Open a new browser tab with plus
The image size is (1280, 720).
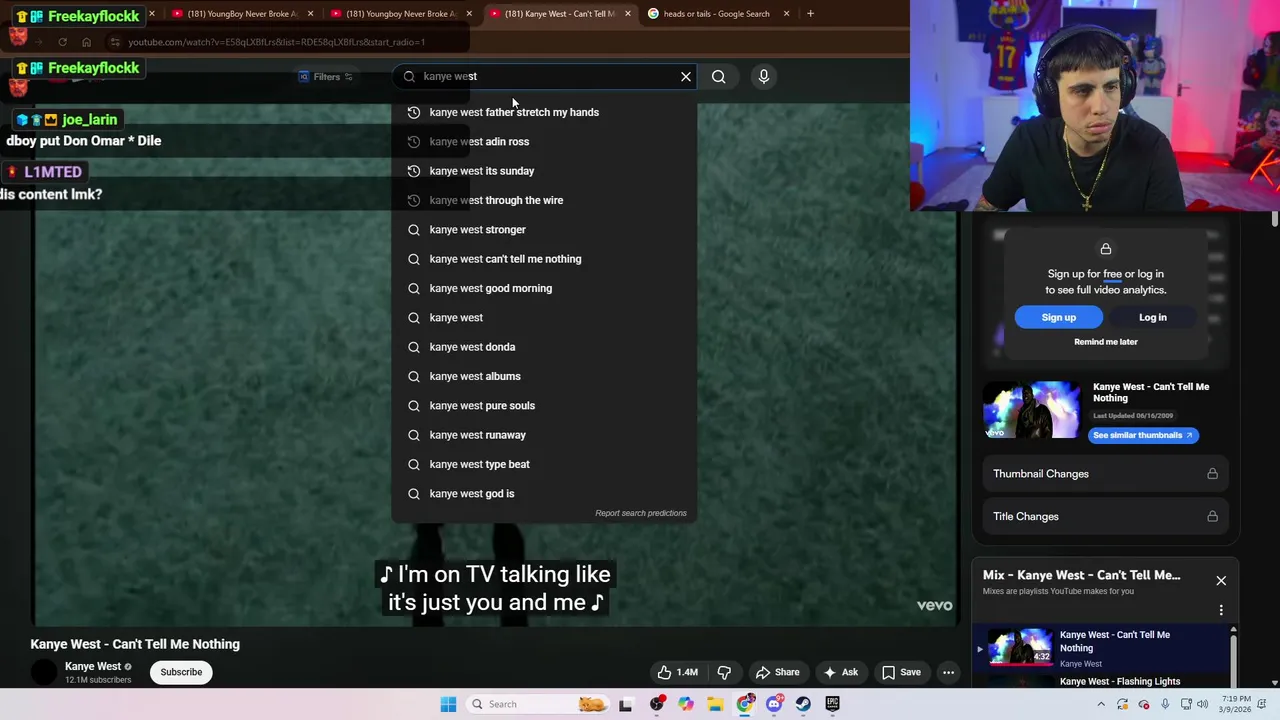810,14
